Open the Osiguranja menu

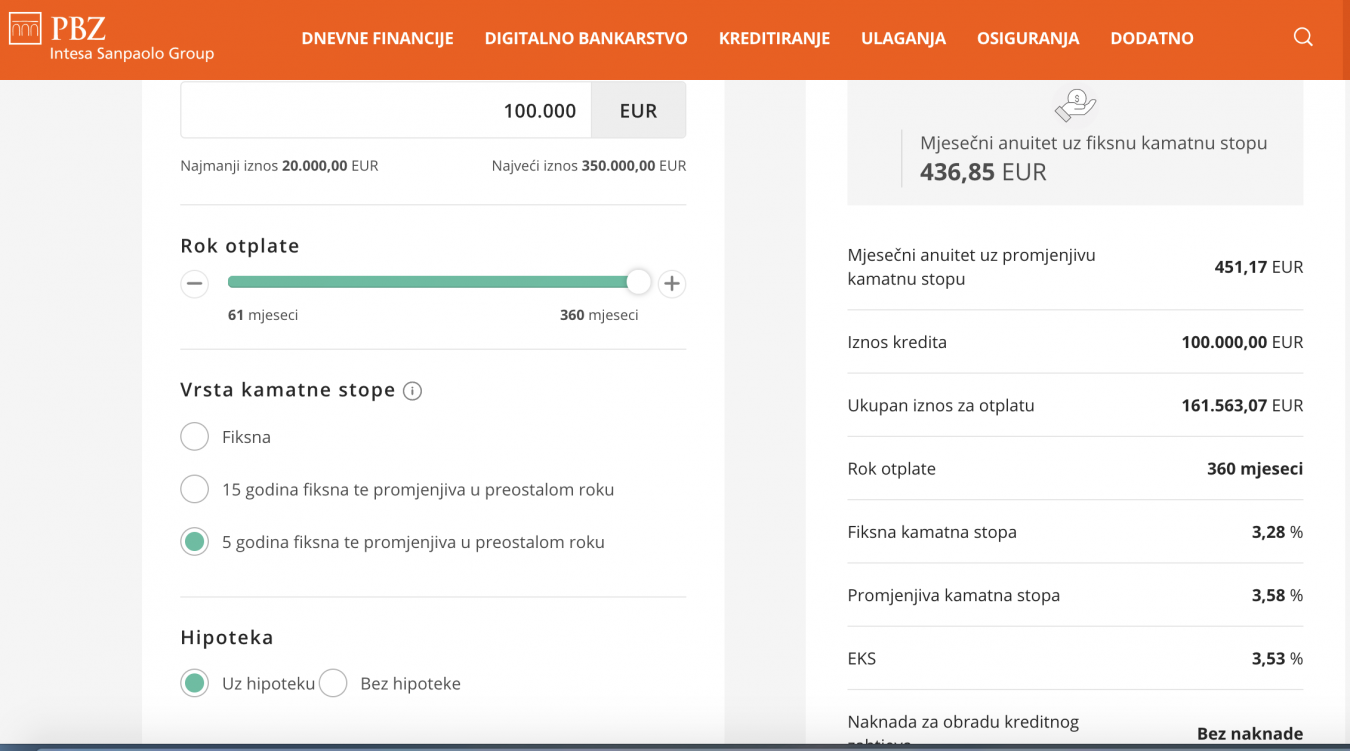(x=1028, y=39)
